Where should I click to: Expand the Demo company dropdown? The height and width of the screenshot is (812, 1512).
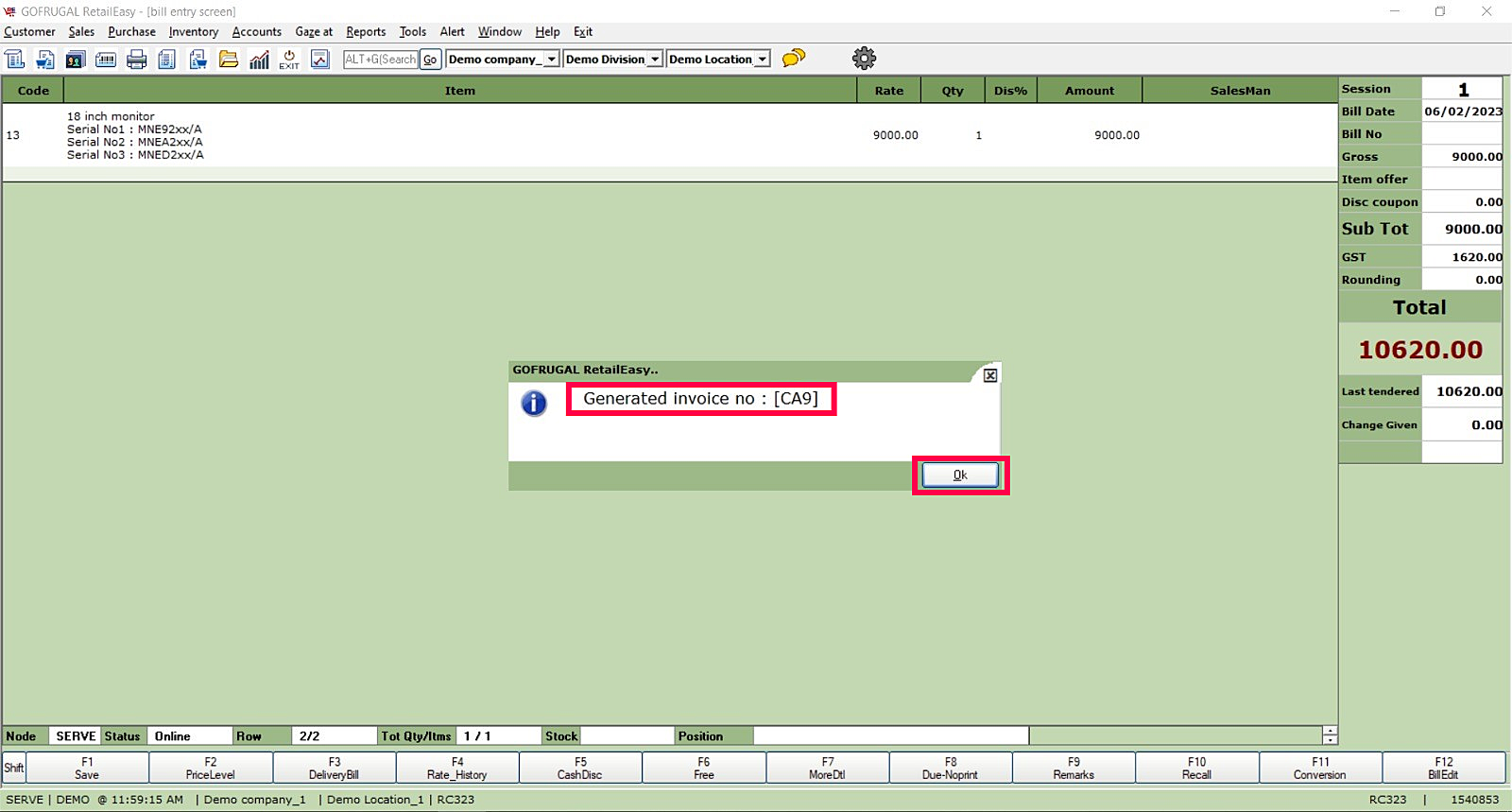pyautogui.click(x=552, y=59)
